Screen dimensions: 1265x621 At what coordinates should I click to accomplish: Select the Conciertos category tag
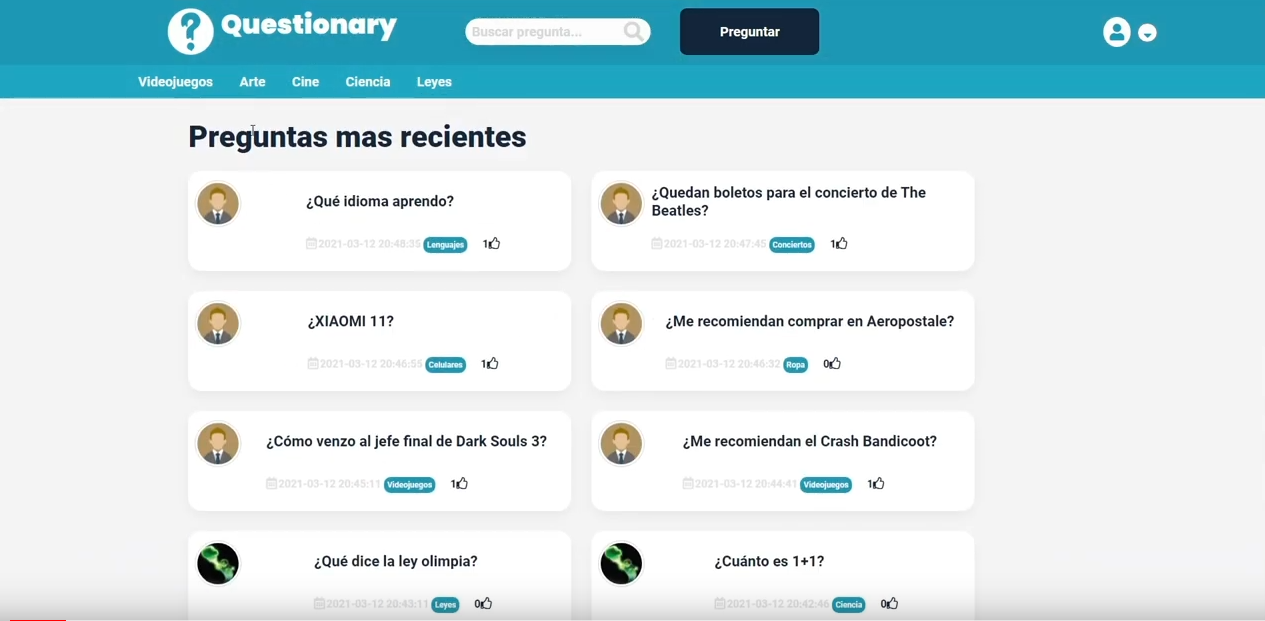[x=791, y=245]
